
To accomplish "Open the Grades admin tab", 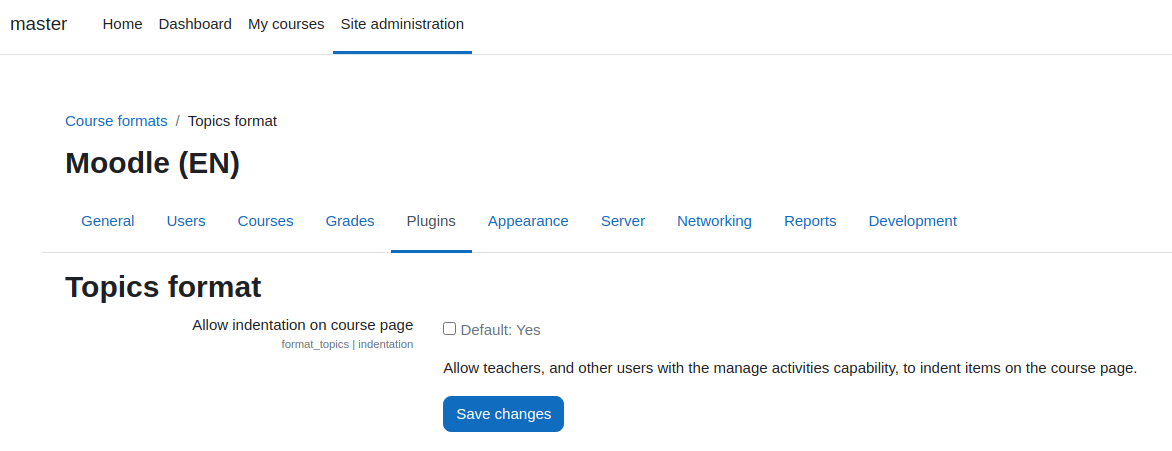I will 350,221.
